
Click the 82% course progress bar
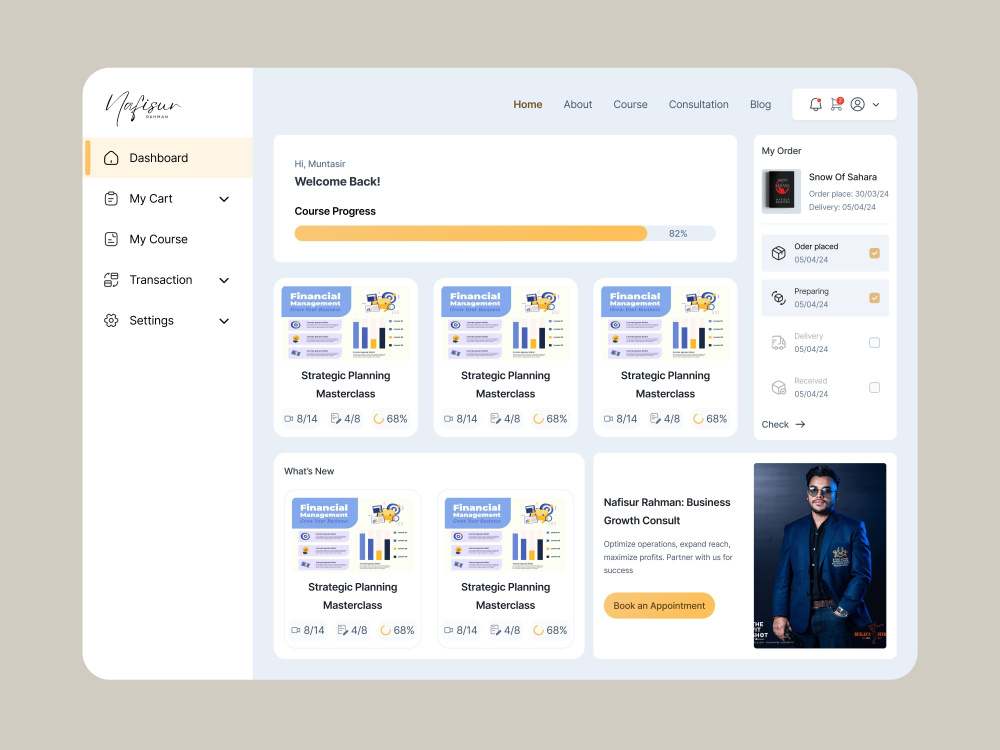coord(470,233)
